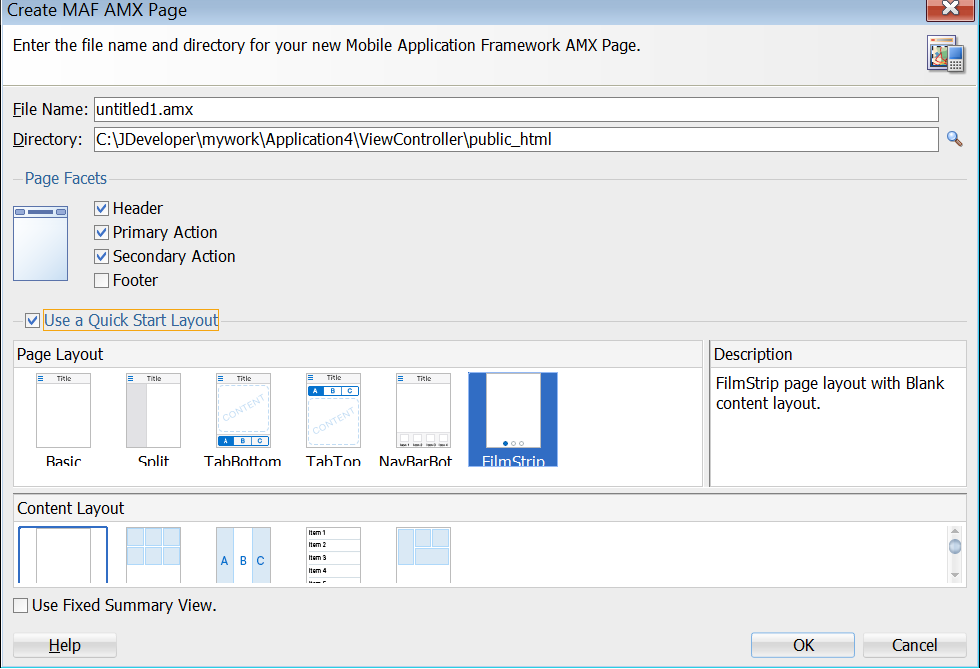Click the directory browse magnifier icon
Screen dimensions: 980x669
pos(954,139)
